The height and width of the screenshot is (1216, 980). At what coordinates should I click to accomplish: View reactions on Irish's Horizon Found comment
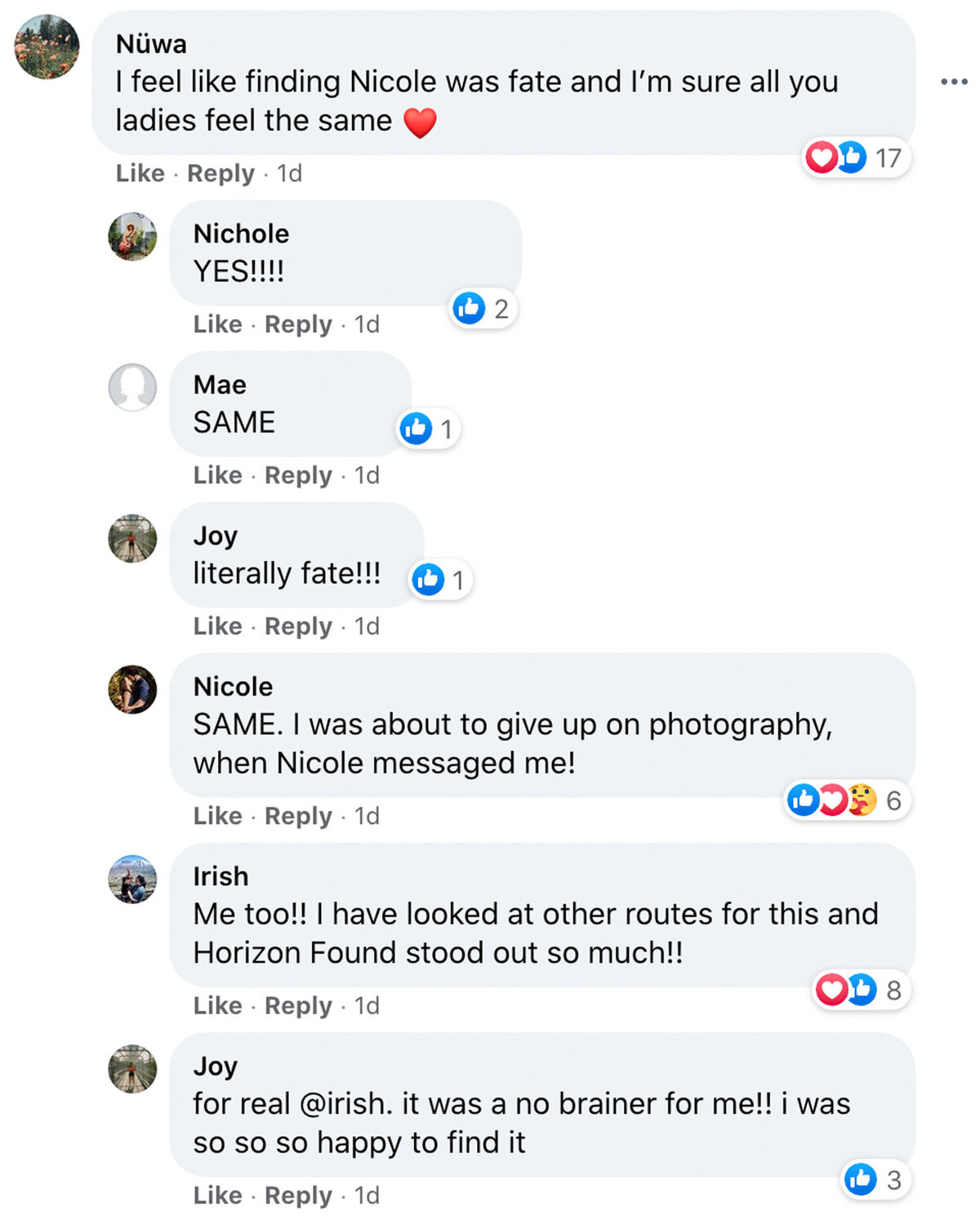pyautogui.click(x=861, y=990)
